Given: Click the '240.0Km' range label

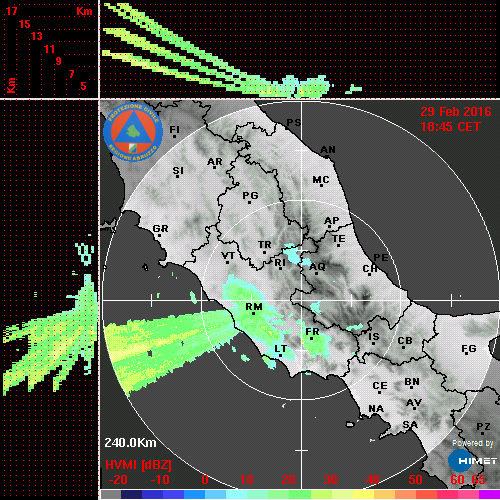Looking at the screenshot, I should click(130, 443).
